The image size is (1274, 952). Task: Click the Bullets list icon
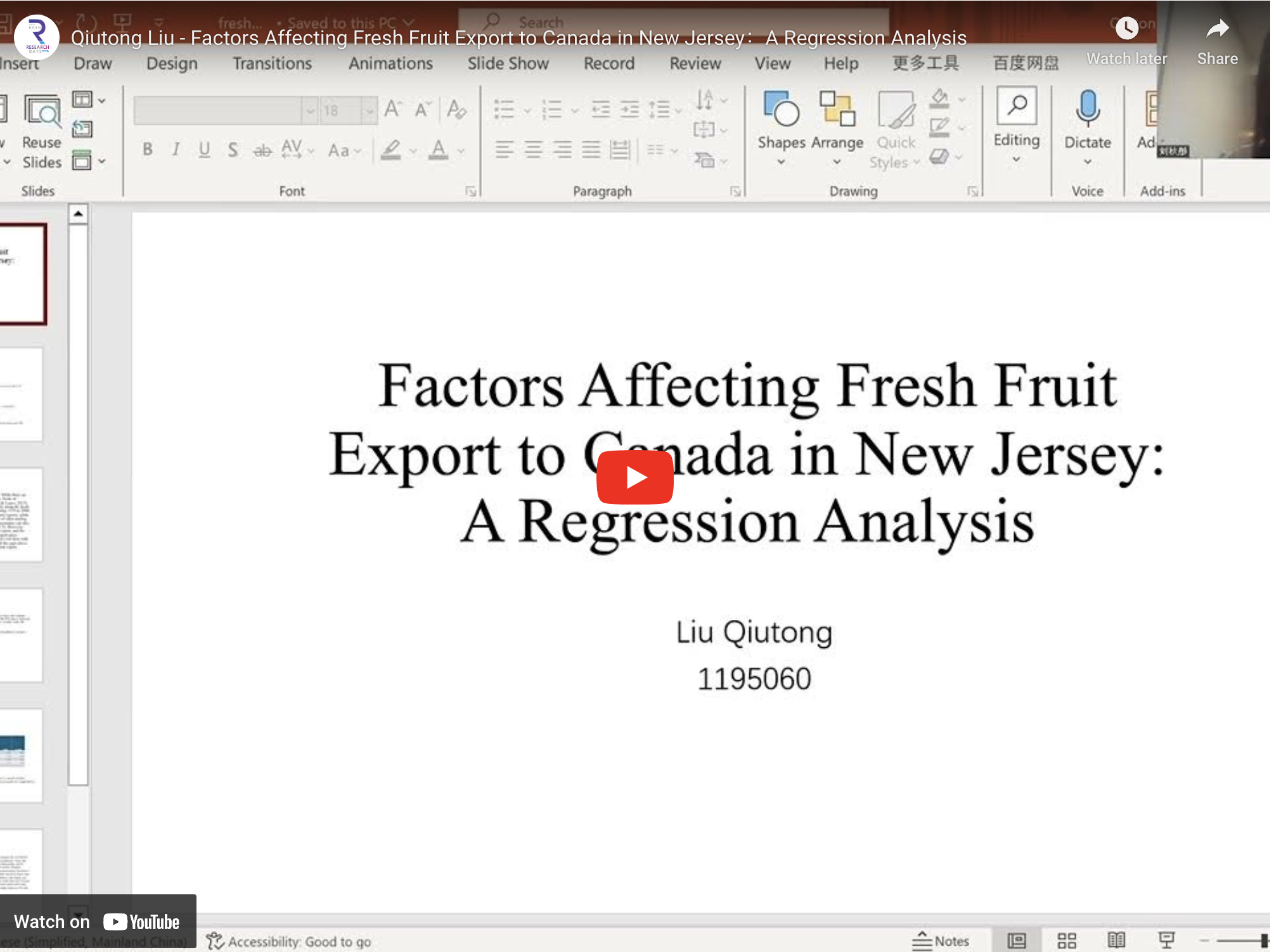point(505,109)
